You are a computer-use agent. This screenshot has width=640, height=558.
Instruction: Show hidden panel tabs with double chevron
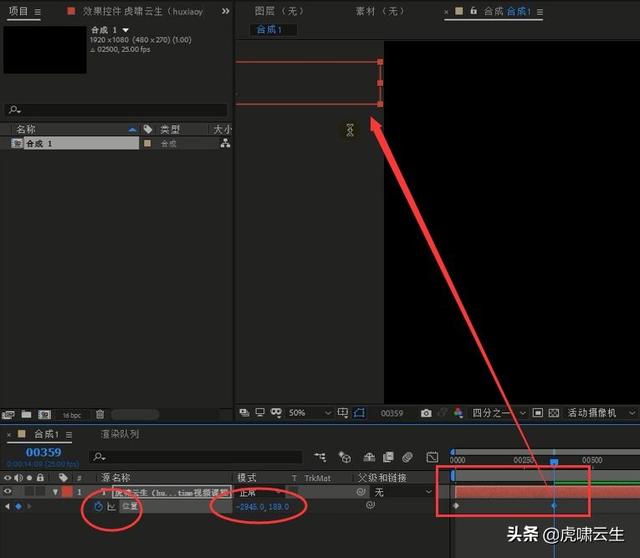pyautogui.click(x=225, y=11)
